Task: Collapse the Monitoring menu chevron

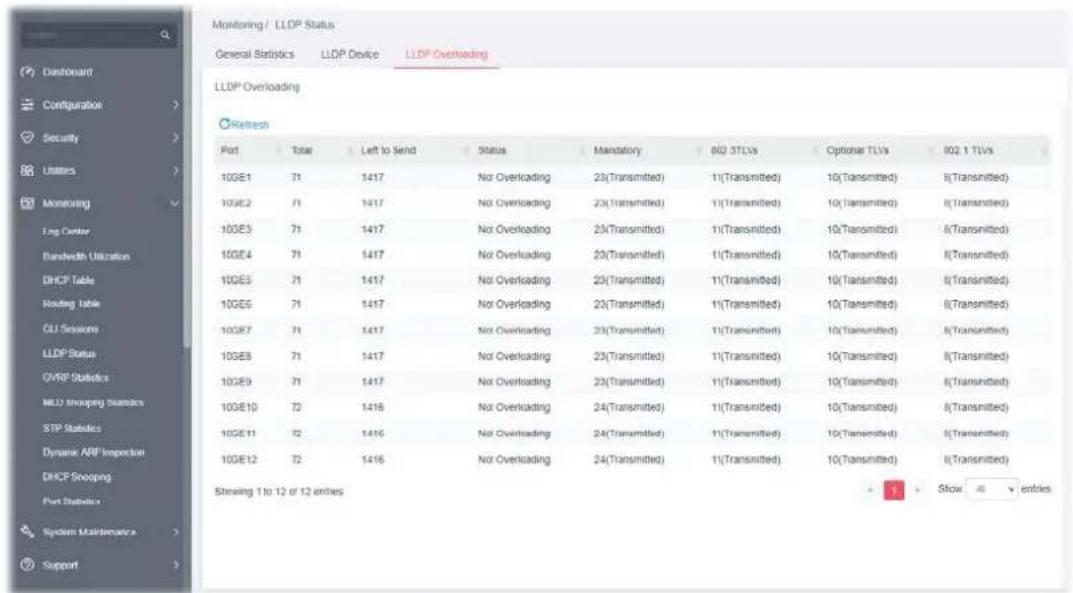Action: coord(175,203)
